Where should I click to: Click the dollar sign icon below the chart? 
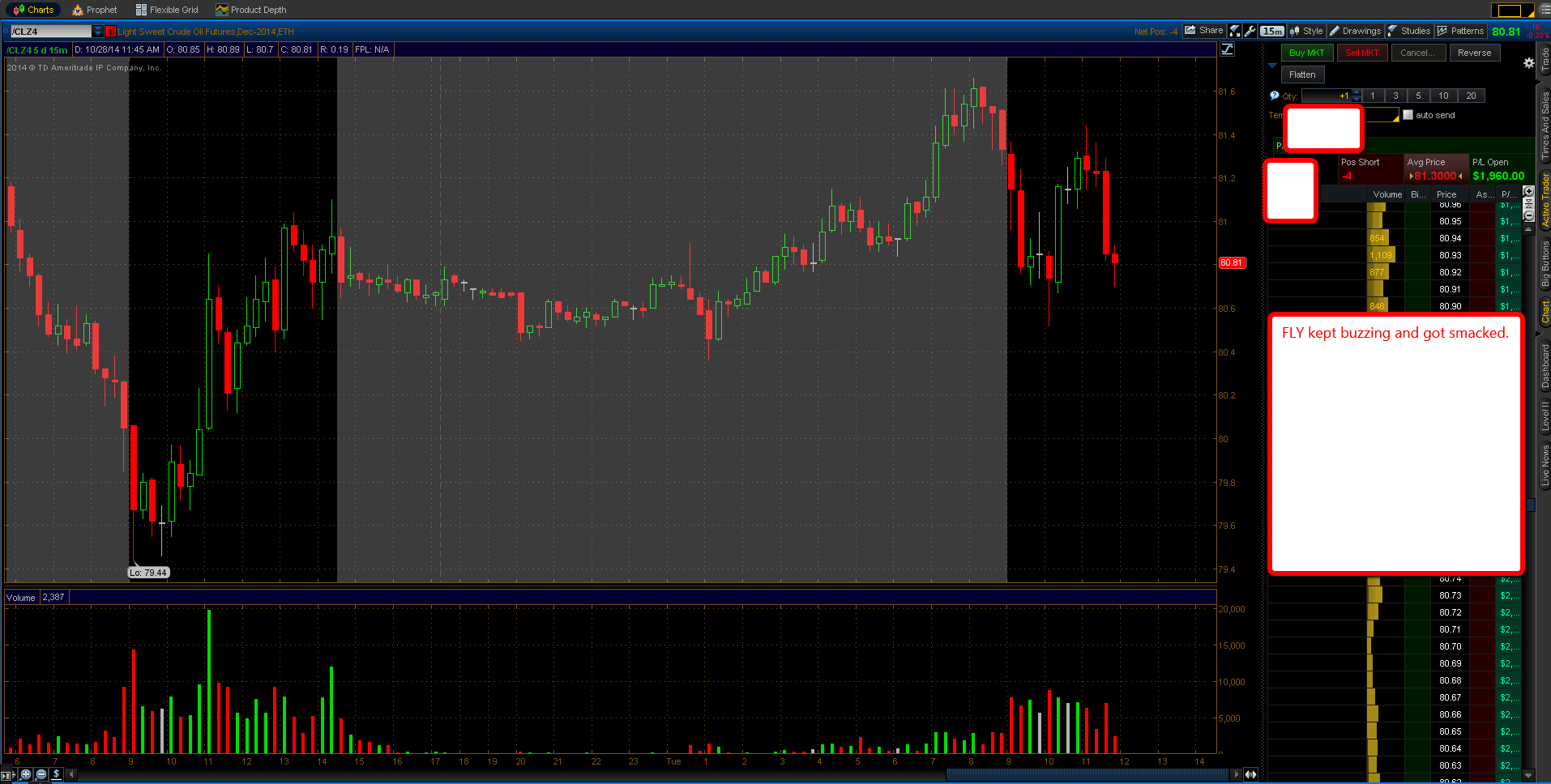tap(56, 774)
